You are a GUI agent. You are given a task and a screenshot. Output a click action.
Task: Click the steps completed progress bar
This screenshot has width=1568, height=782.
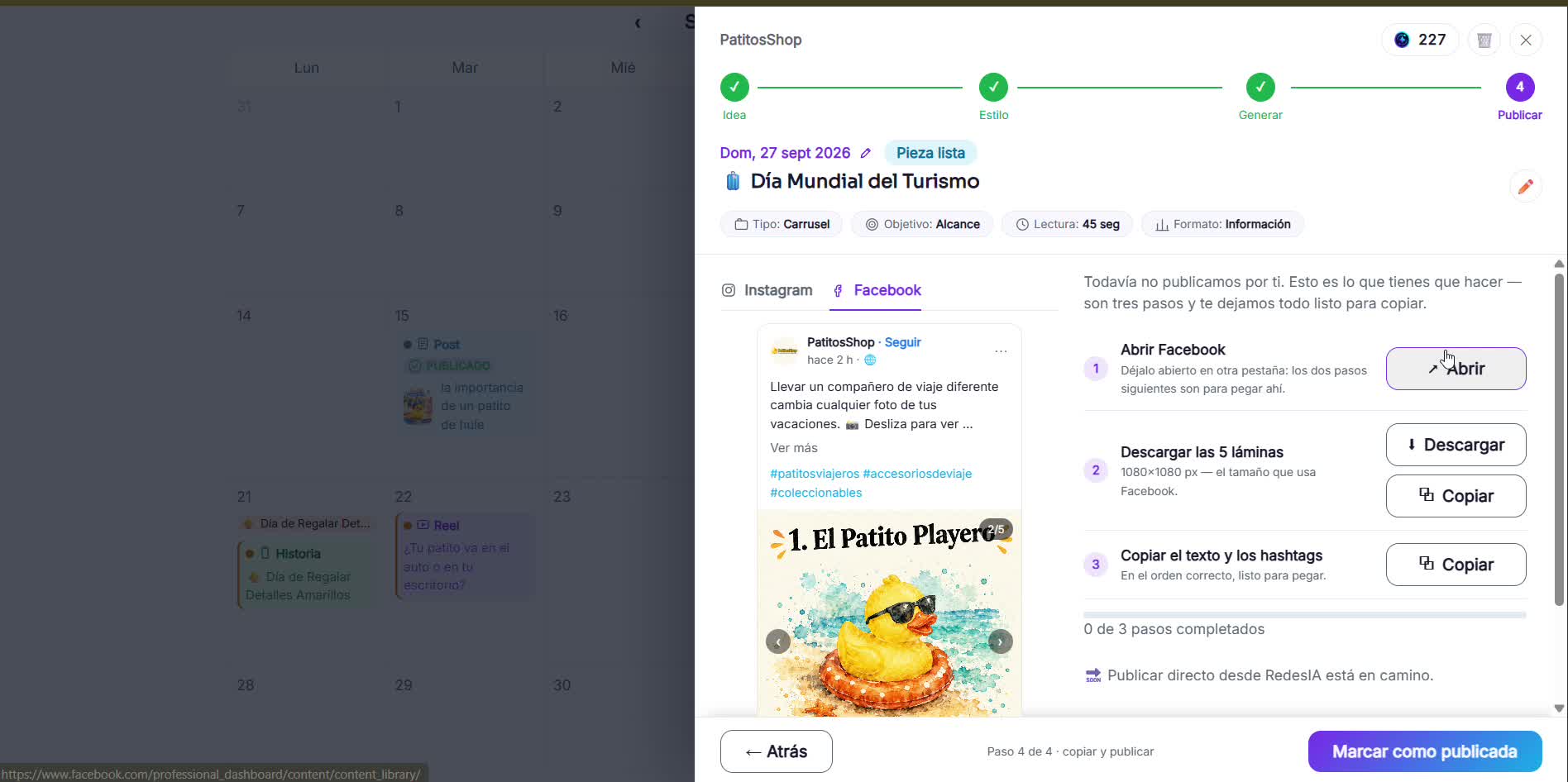(x=1304, y=615)
